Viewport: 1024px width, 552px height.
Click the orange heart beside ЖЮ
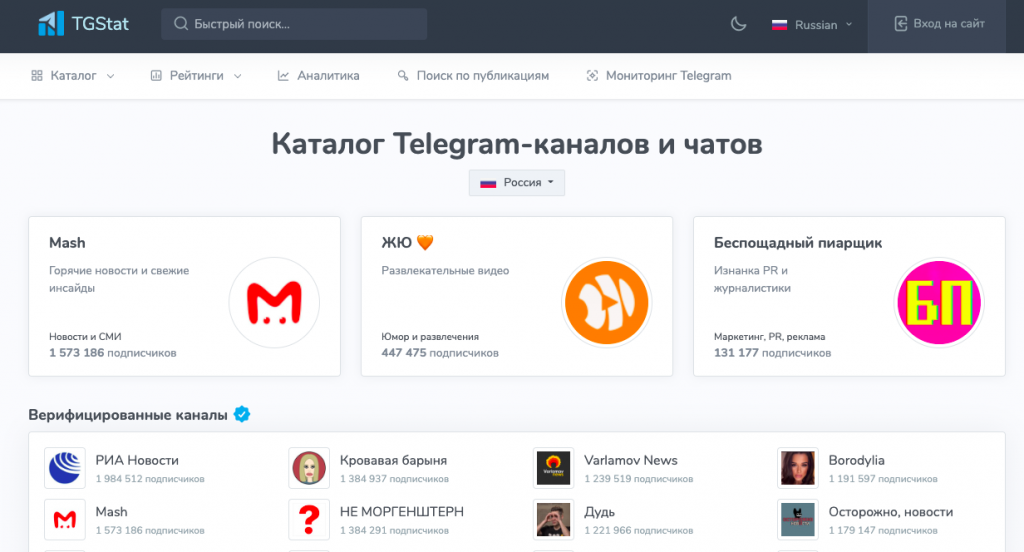tap(425, 242)
